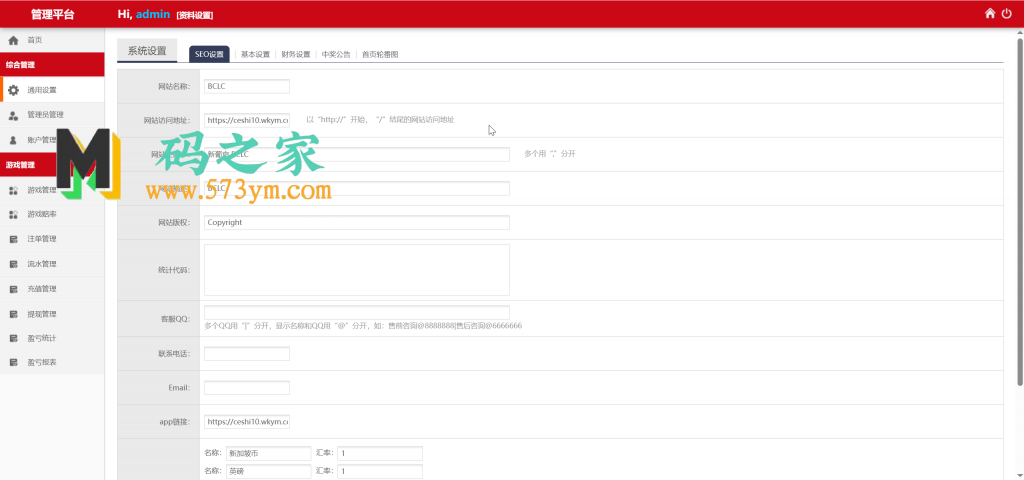Screen dimensions: 1024x480
Task: Click the Email input field
Action: point(247,388)
